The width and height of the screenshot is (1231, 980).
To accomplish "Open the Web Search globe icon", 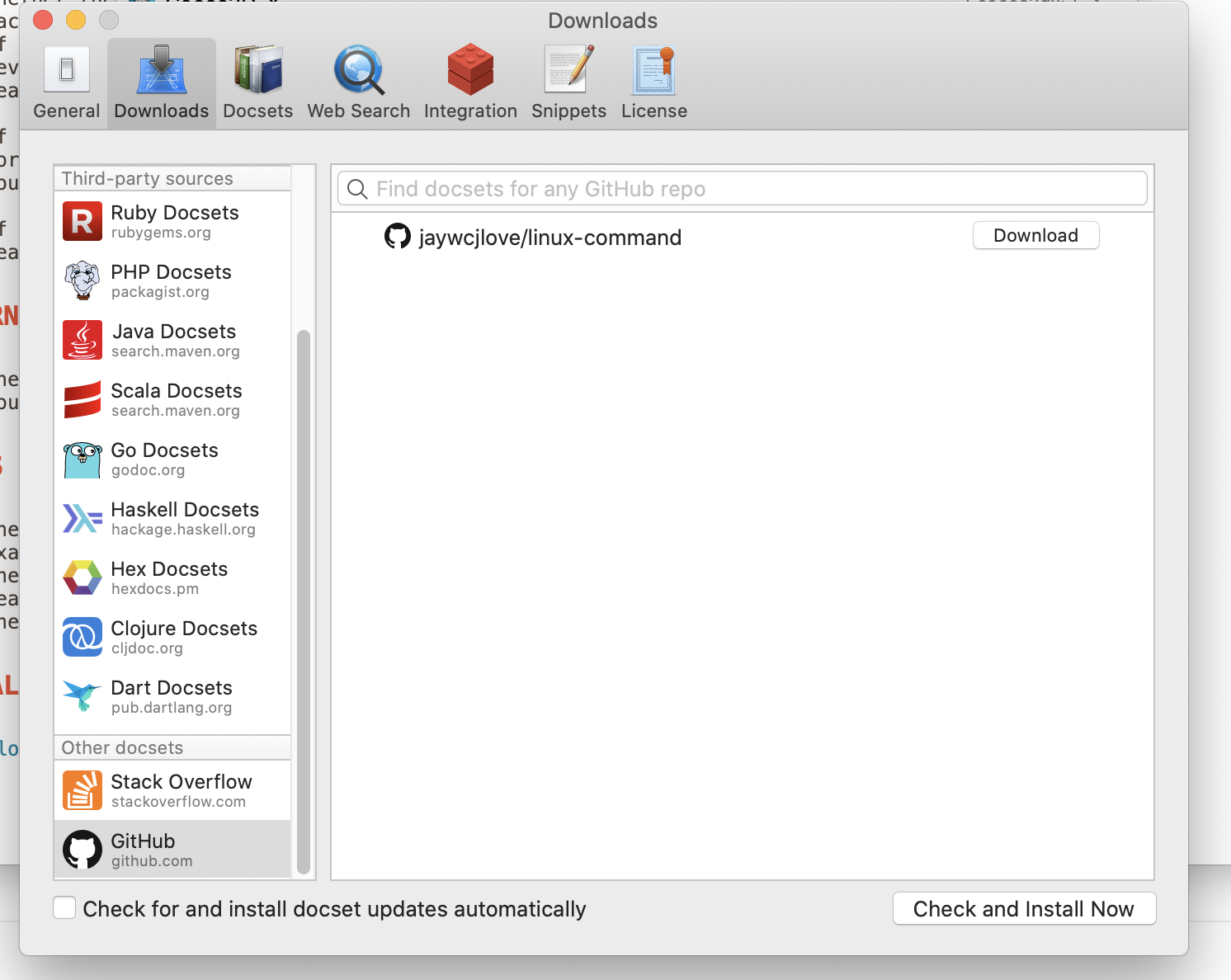I will click(359, 69).
